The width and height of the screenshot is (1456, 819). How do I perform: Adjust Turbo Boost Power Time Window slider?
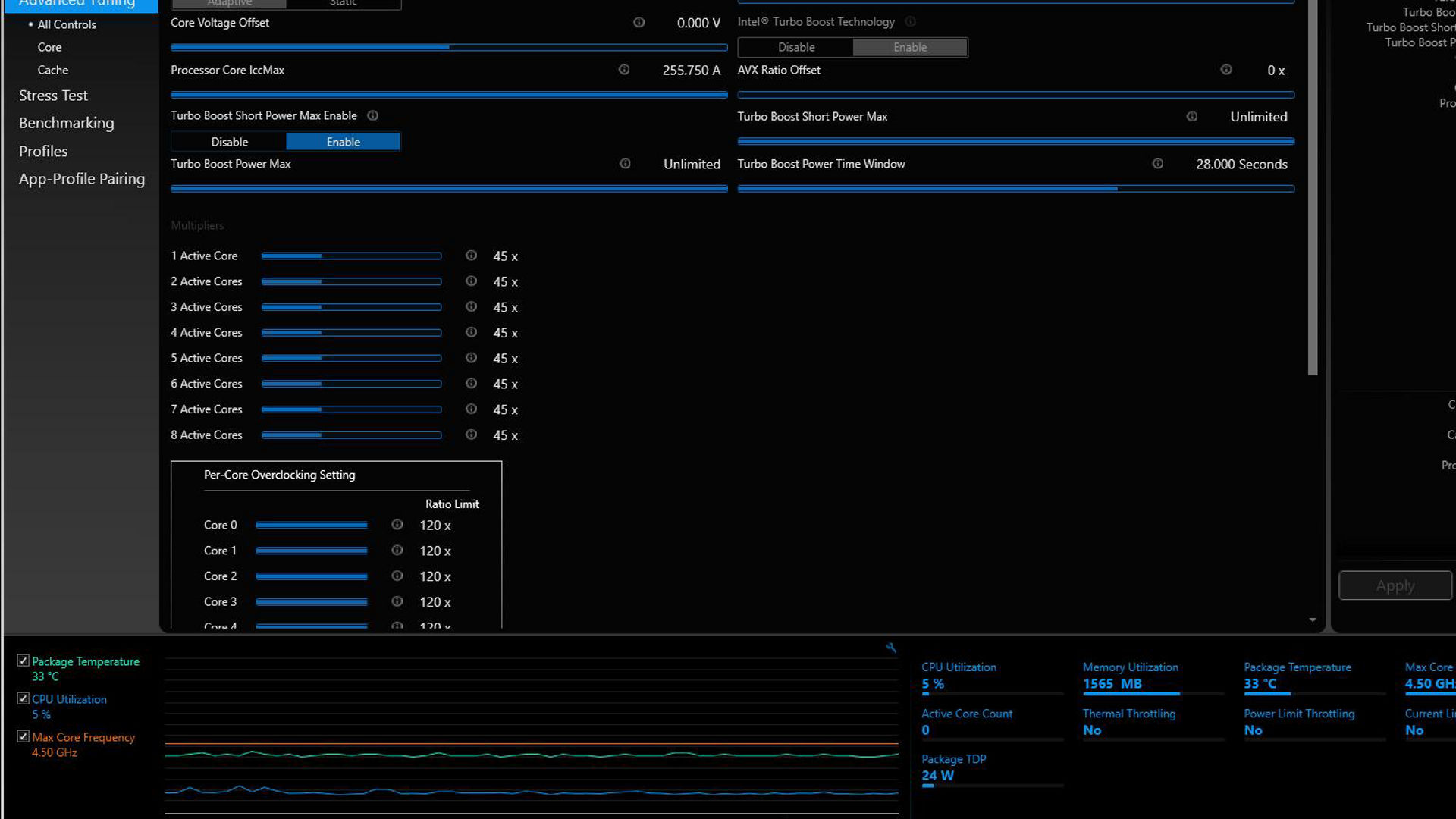tap(1016, 189)
